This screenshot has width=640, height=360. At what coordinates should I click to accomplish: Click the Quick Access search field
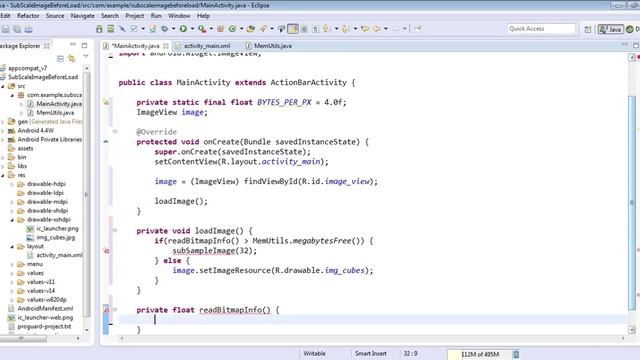[541, 29]
